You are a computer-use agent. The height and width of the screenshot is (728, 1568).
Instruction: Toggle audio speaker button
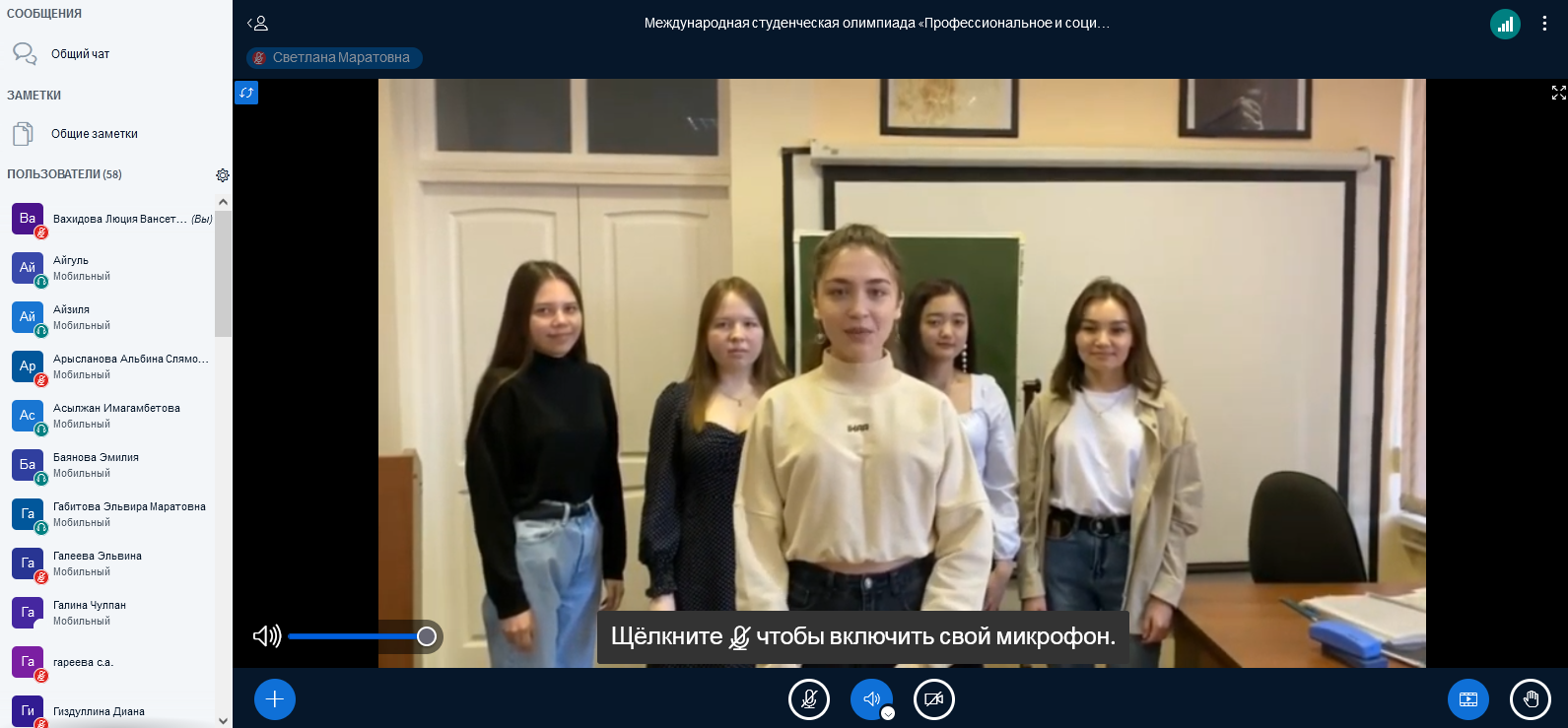tap(870, 699)
